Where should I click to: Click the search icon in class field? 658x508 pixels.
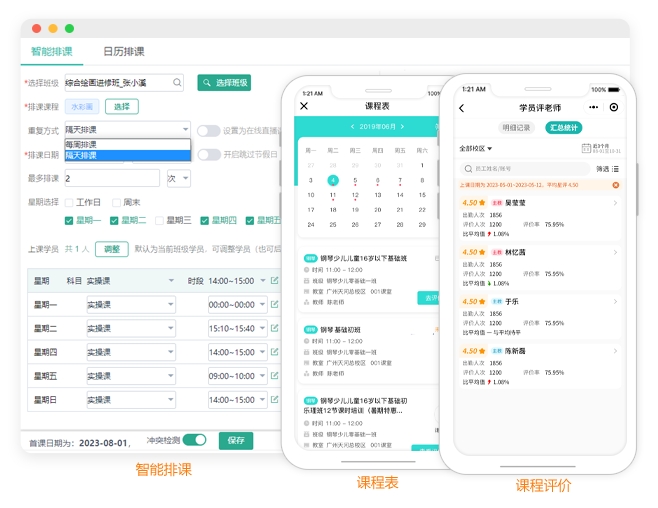click(177, 84)
